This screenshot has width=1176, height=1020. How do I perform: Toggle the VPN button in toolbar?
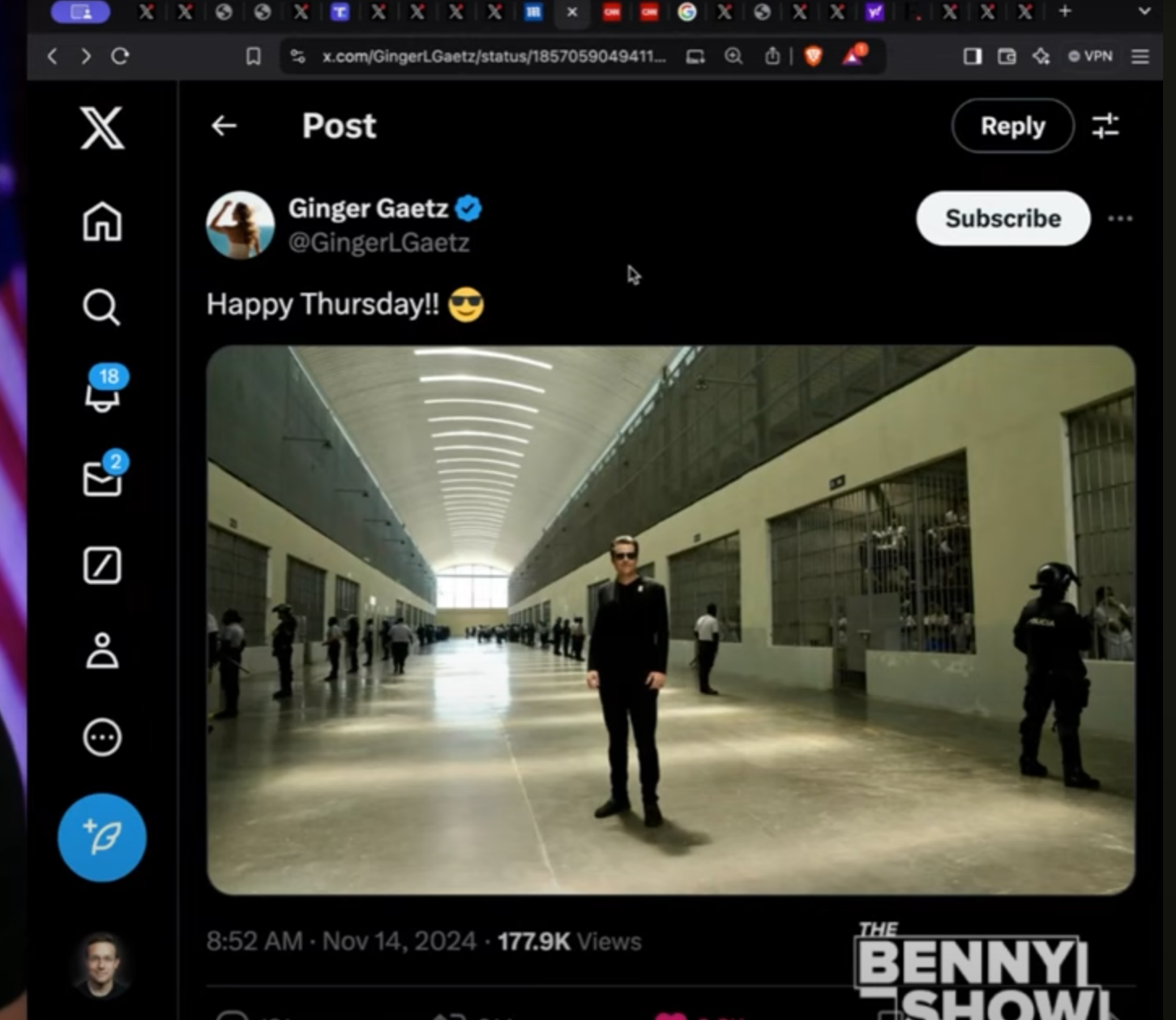coord(1090,56)
